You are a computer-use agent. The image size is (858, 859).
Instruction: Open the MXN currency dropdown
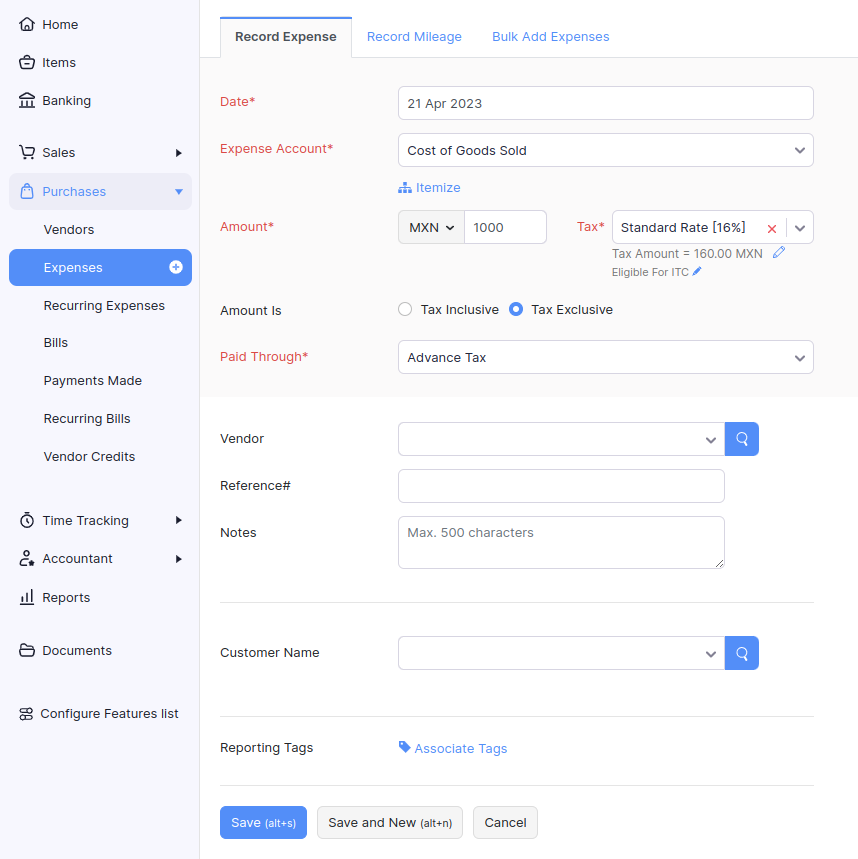click(430, 227)
